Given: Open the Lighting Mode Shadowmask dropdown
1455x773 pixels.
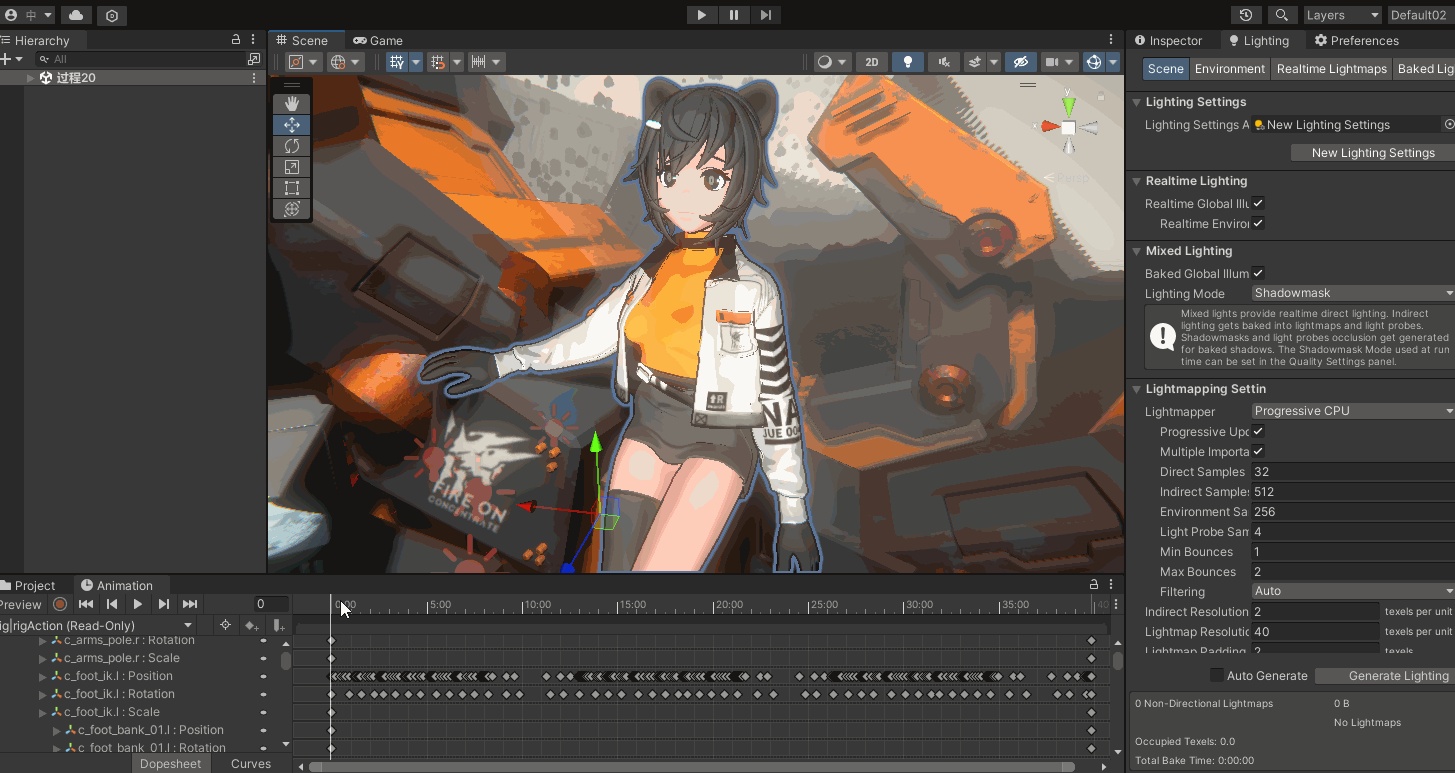Looking at the screenshot, I should 1353,293.
